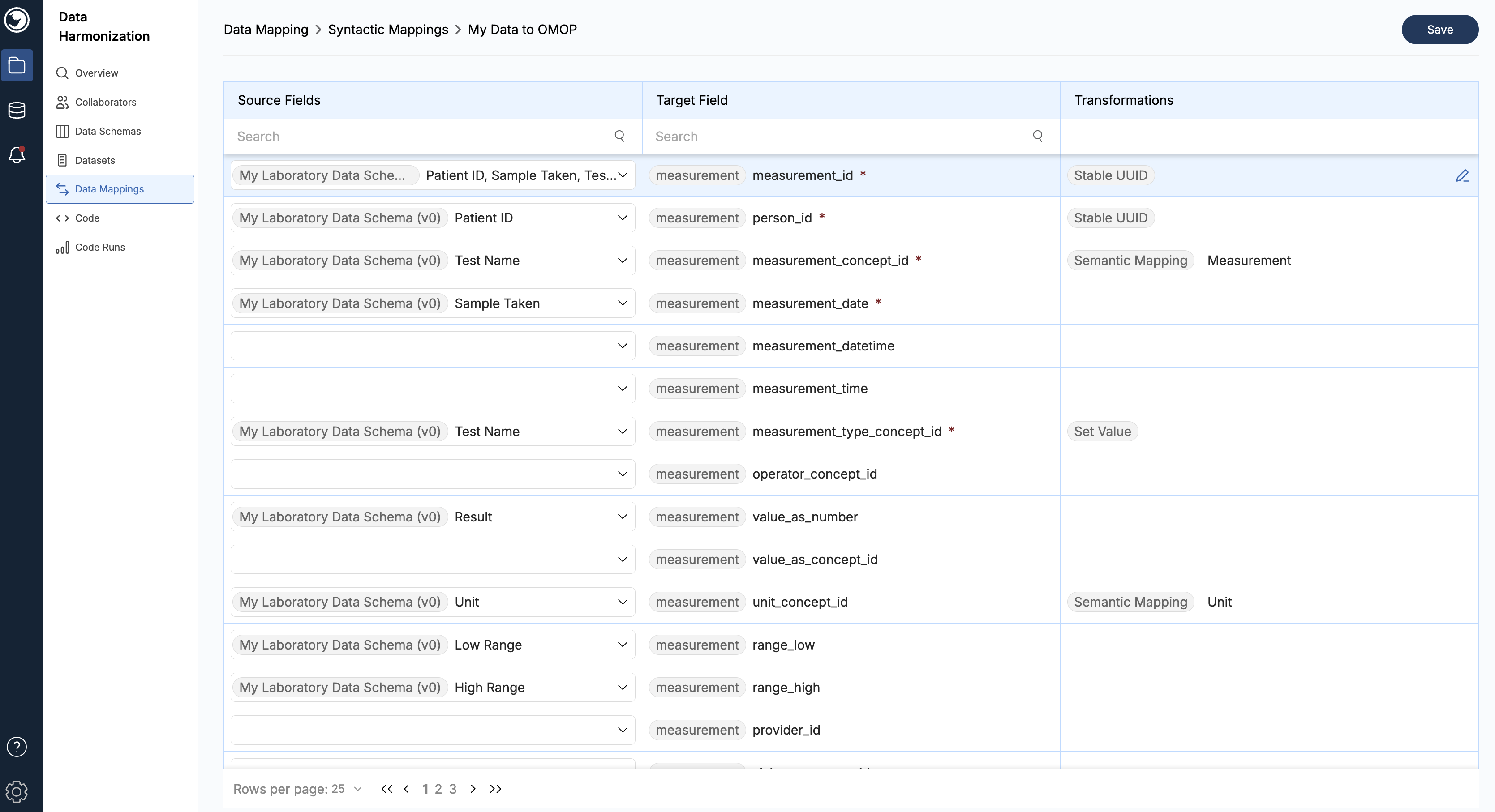Open the settings gear icon
Image resolution: width=1495 pixels, height=812 pixels.
tap(17, 792)
